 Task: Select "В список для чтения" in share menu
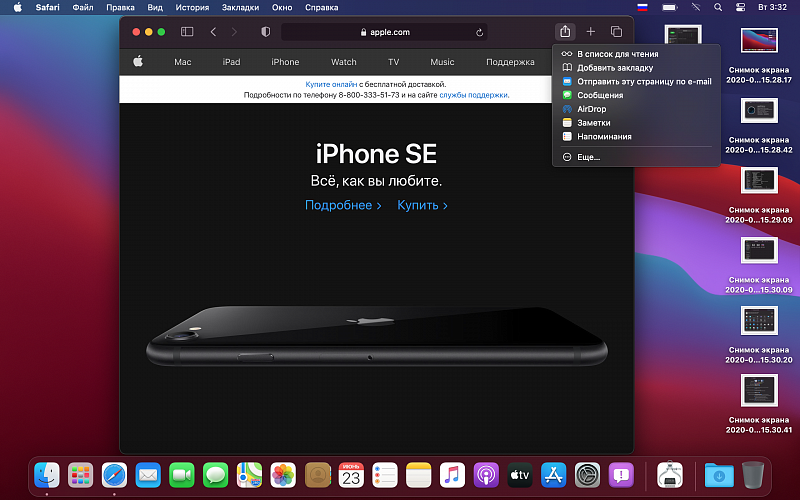coord(636,54)
